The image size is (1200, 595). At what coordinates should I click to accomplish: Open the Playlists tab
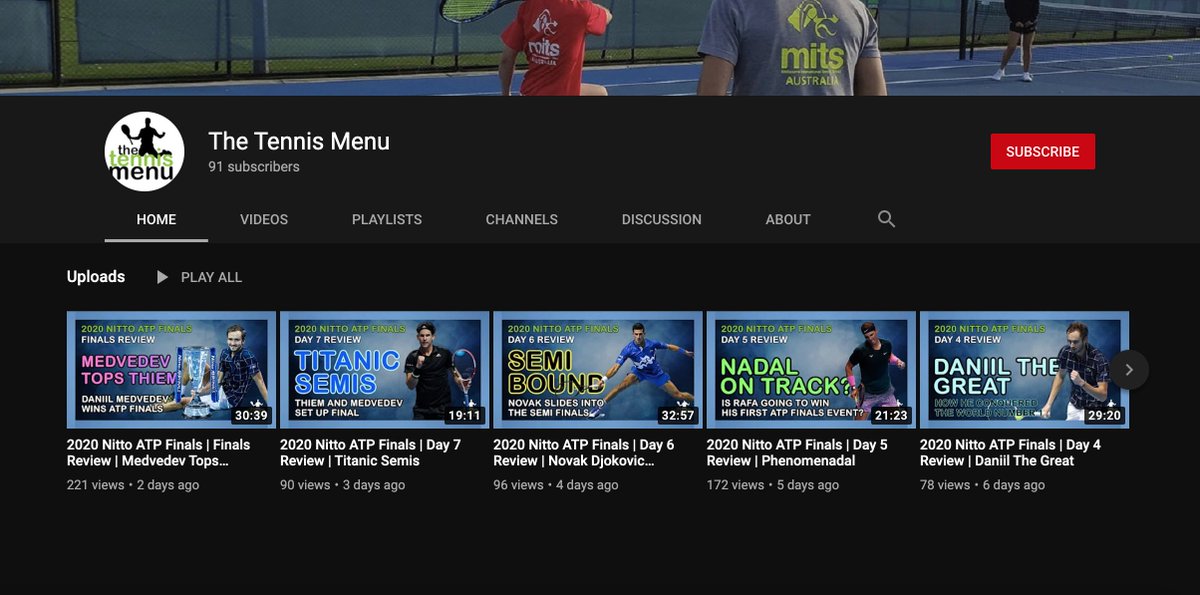(x=387, y=220)
